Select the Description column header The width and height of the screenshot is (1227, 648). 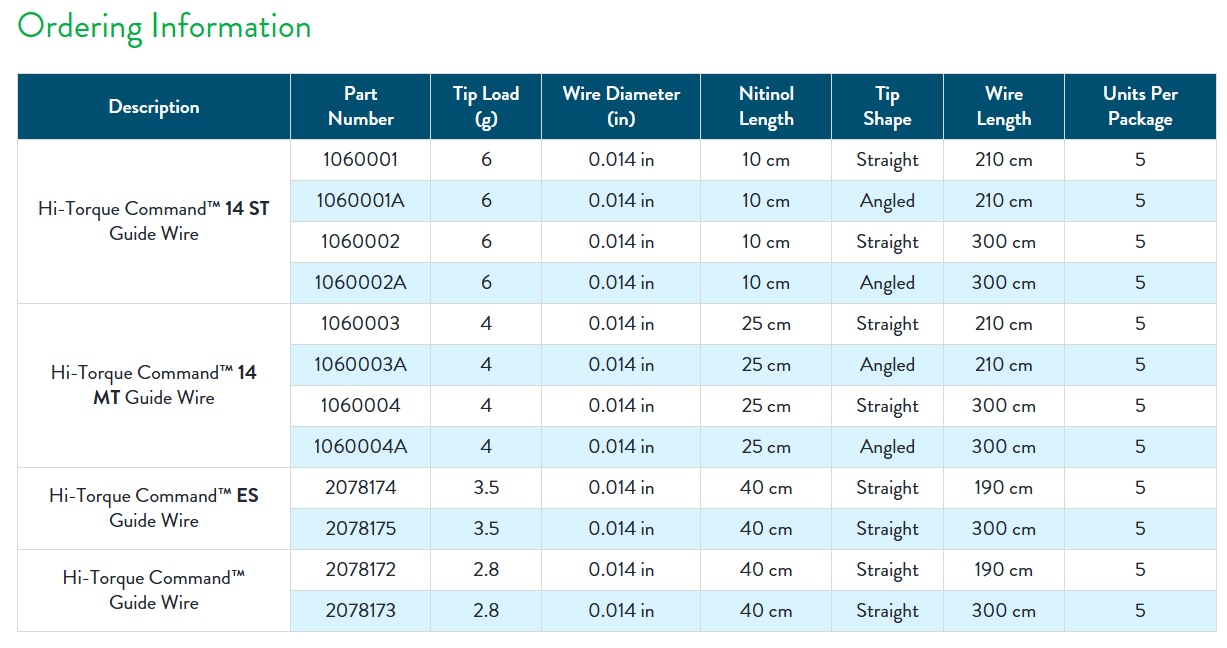point(154,107)
